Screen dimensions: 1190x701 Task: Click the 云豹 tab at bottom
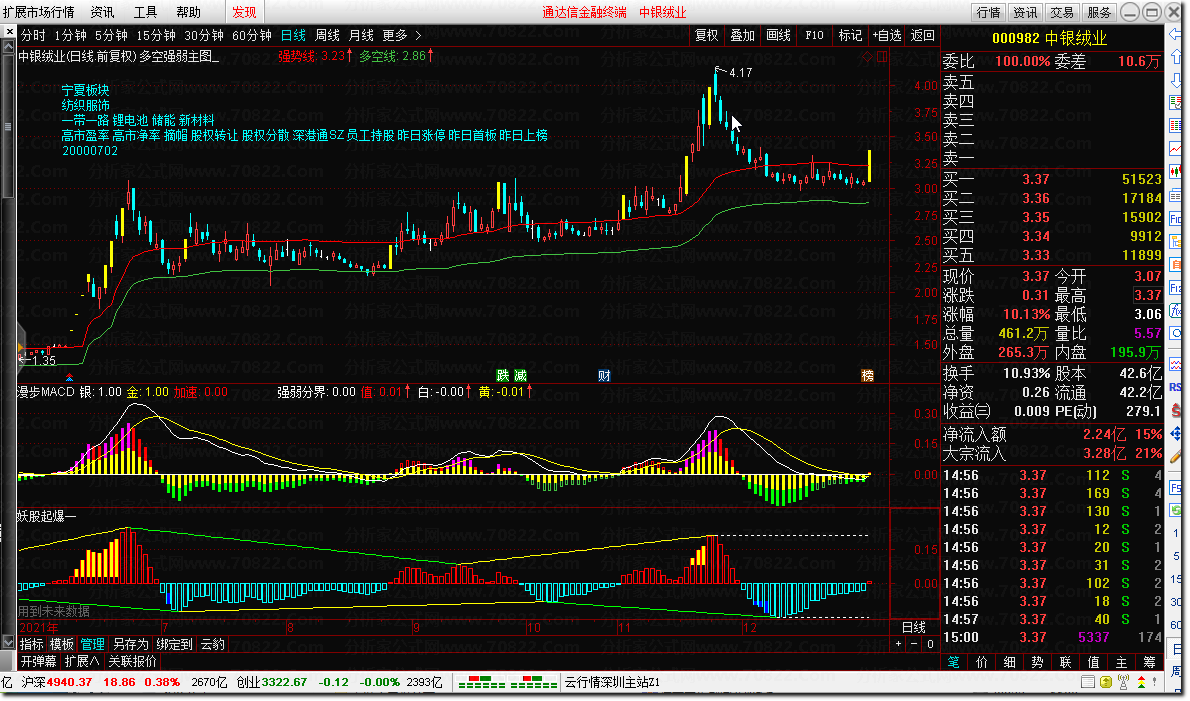(x=212, y=644)
